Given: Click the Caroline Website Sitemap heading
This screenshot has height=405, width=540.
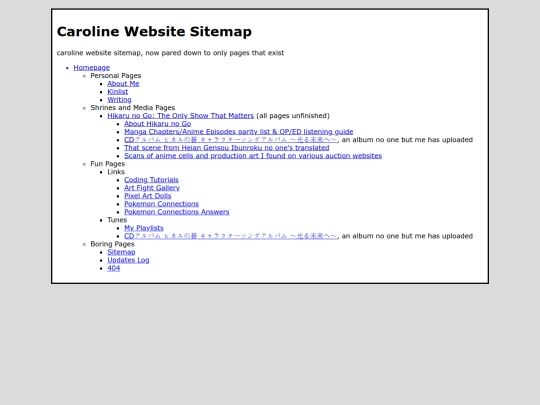Looking at the screenshot, I should pyautogui.click(x=154, y=31).
